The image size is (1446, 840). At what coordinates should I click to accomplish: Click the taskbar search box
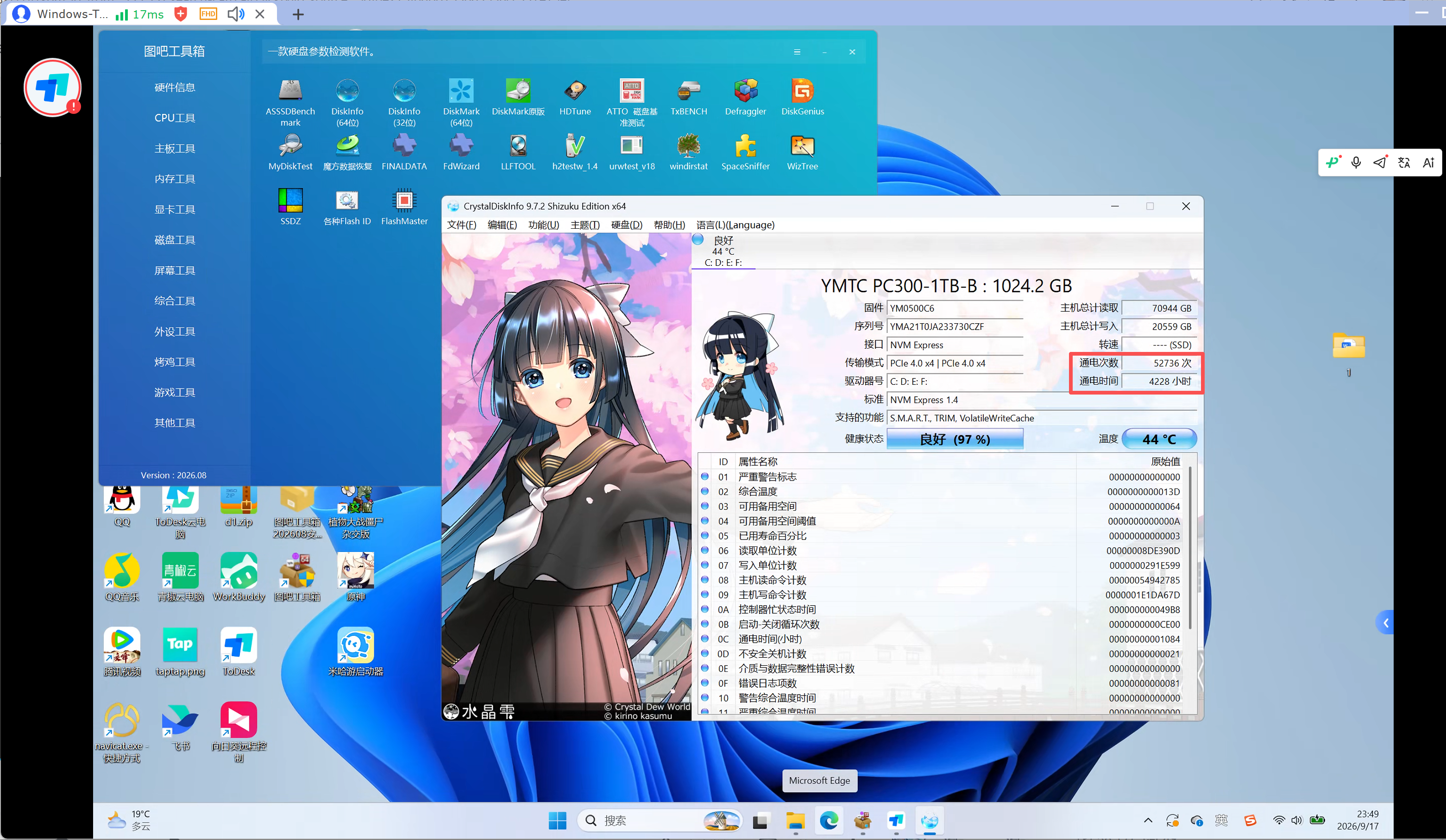click(x=660, y=821)
